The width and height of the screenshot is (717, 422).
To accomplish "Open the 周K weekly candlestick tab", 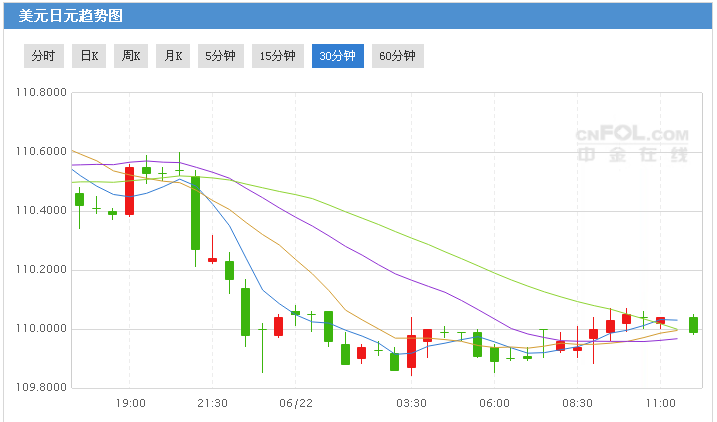I will point(132,56).
